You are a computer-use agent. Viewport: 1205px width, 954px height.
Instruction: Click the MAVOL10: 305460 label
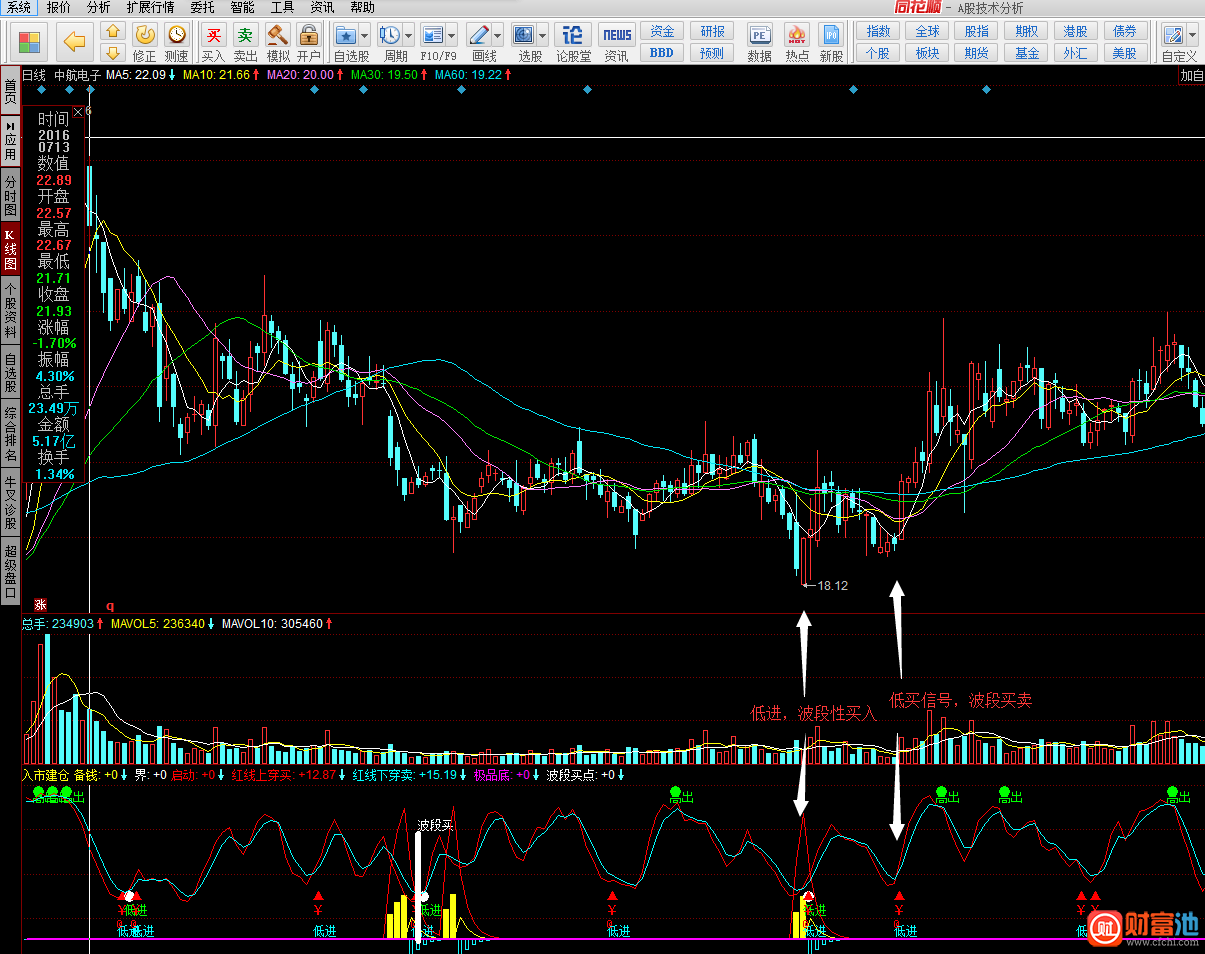[274, 624]
